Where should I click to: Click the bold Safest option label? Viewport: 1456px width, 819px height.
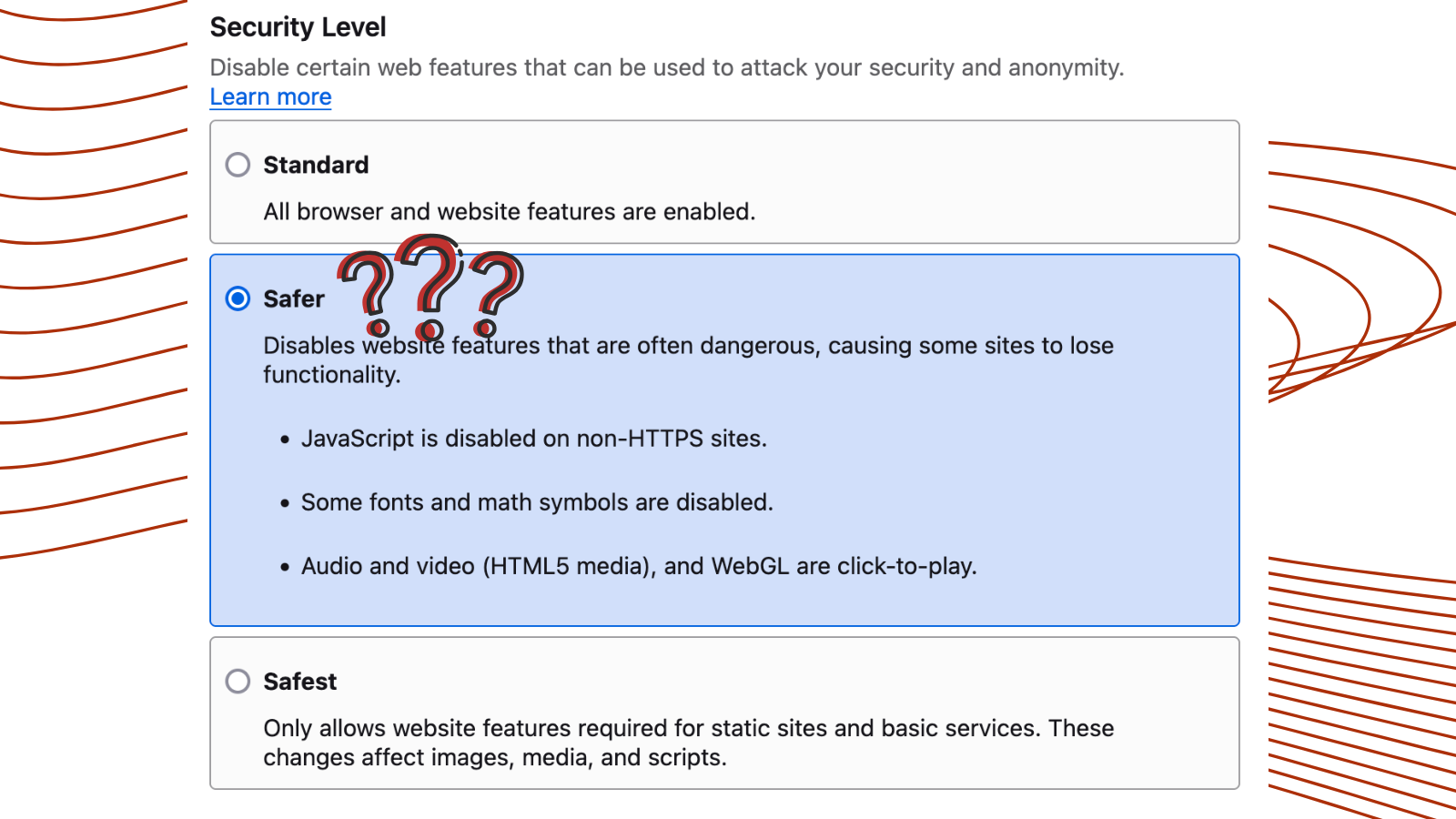299,681
